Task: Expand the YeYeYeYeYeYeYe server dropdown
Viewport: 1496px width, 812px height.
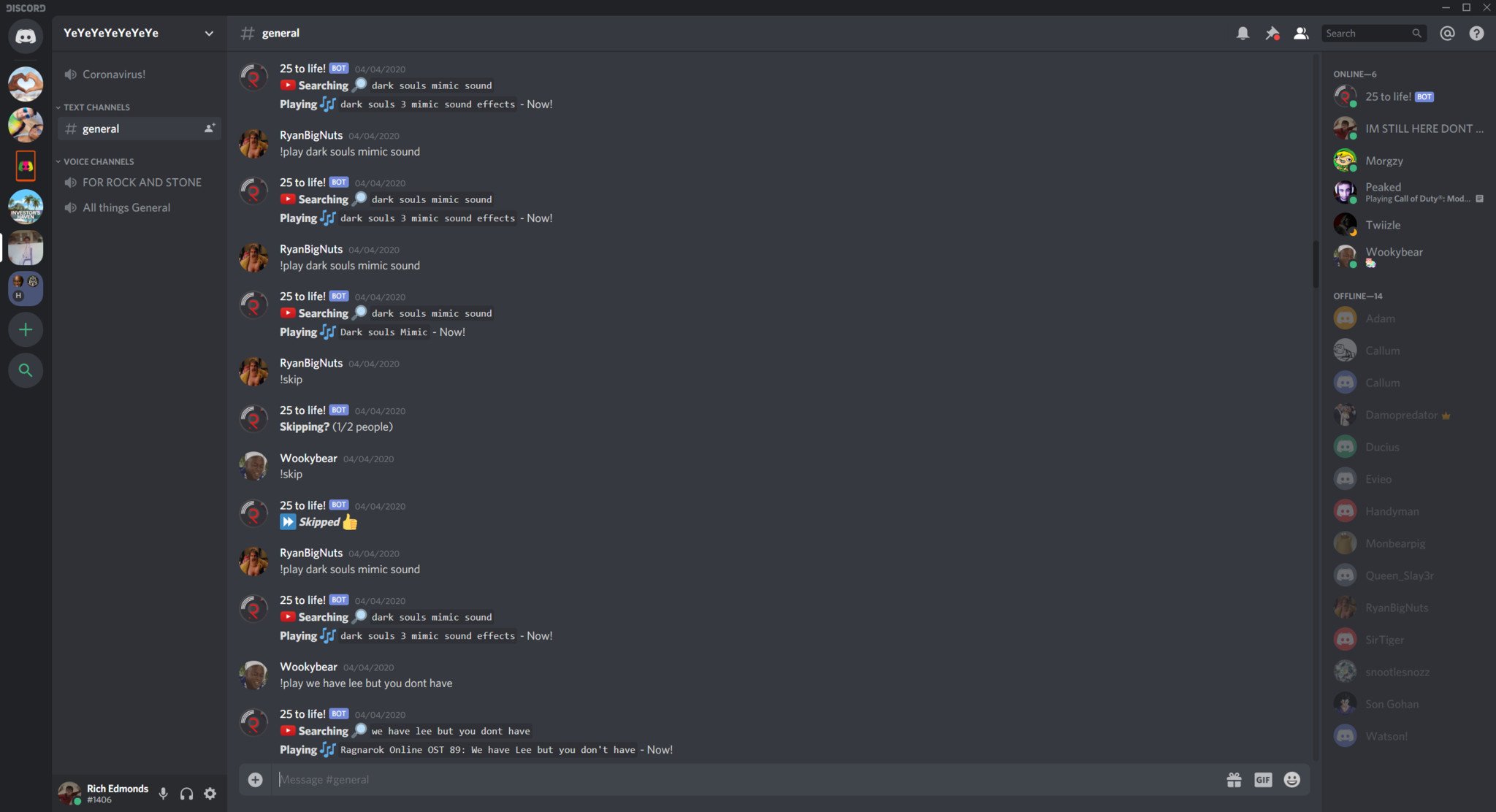Action: [x=208, y=32]
